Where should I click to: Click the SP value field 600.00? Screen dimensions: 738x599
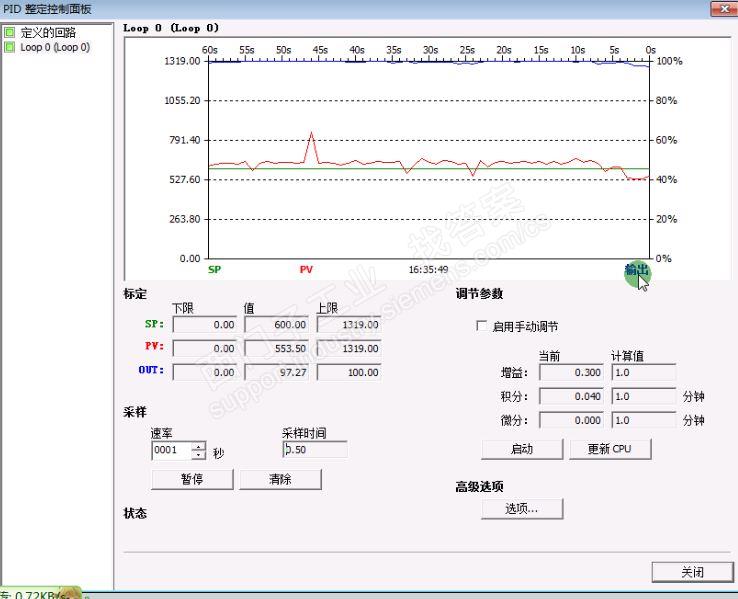click(277, 324)
